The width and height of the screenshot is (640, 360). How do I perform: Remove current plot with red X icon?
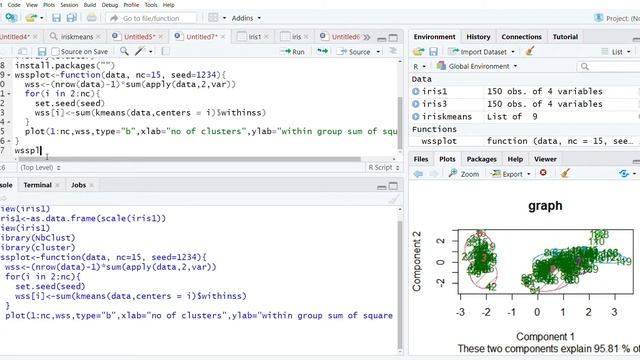[x=543, y=173]
